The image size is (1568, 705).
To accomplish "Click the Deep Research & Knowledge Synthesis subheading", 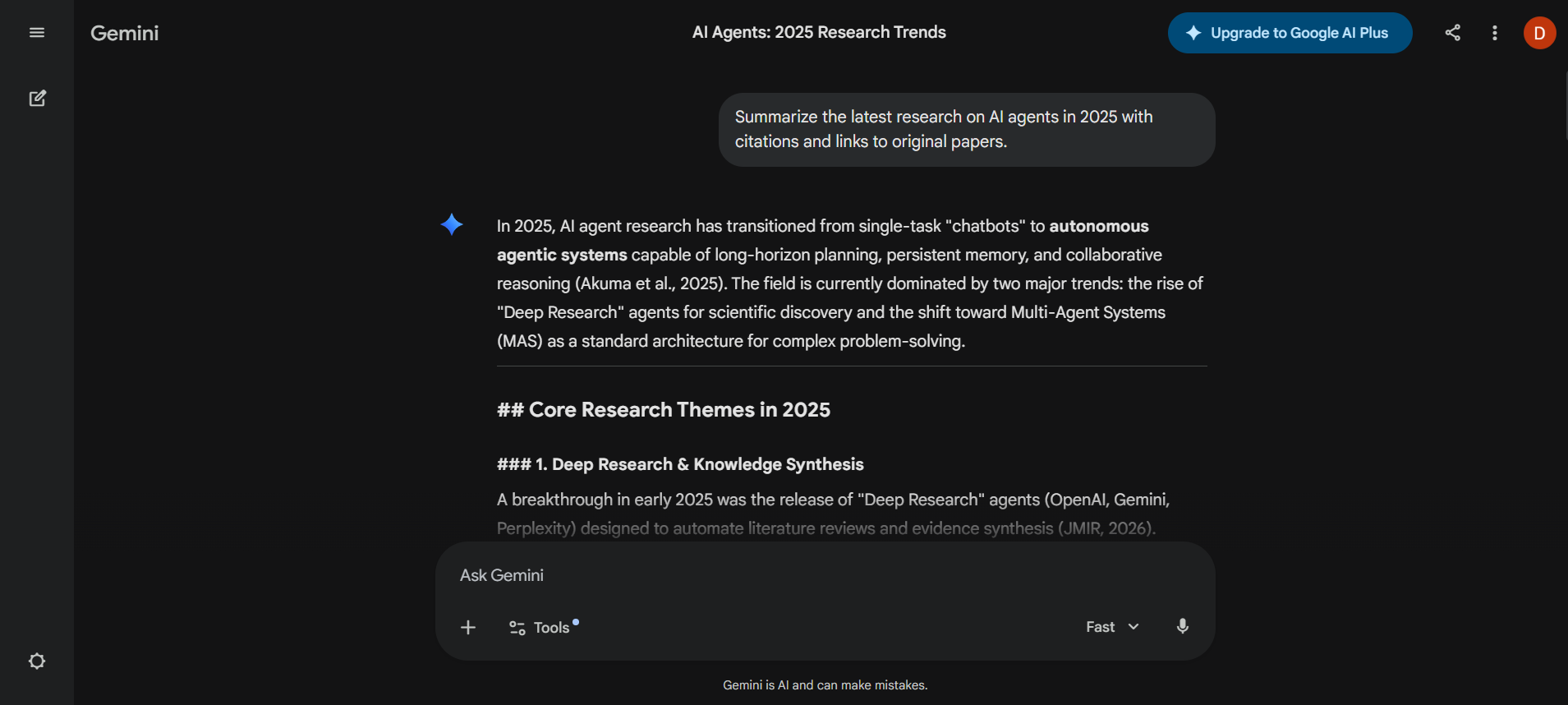I will coord(680,464).
